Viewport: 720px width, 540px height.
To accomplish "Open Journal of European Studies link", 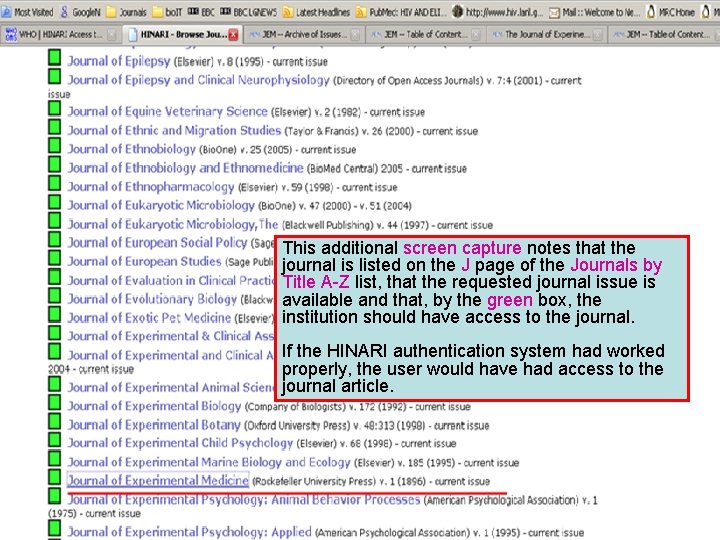I will [x=145, y=261].
